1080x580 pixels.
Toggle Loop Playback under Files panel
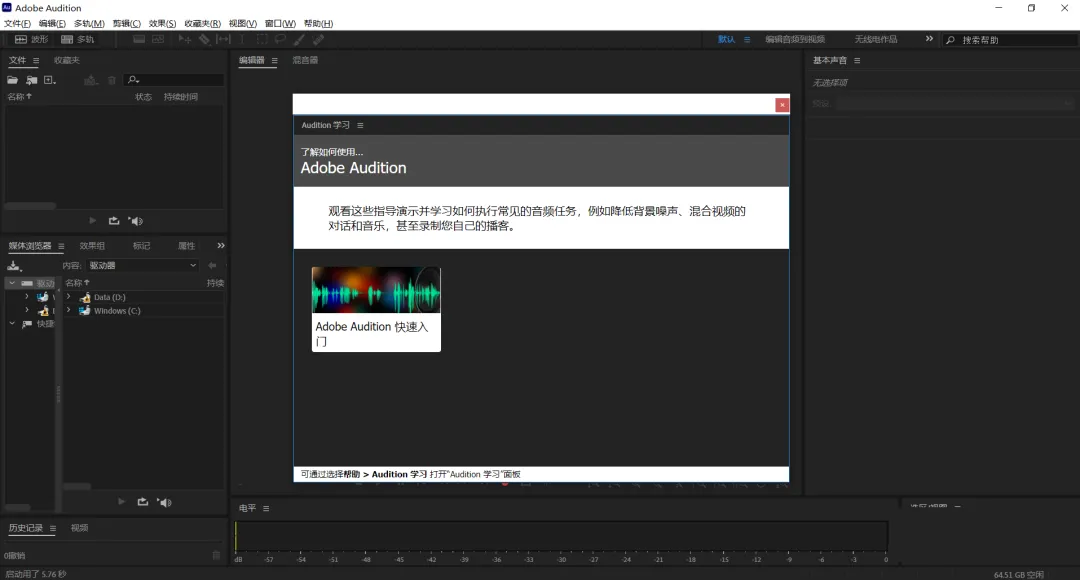coord(114,221)
